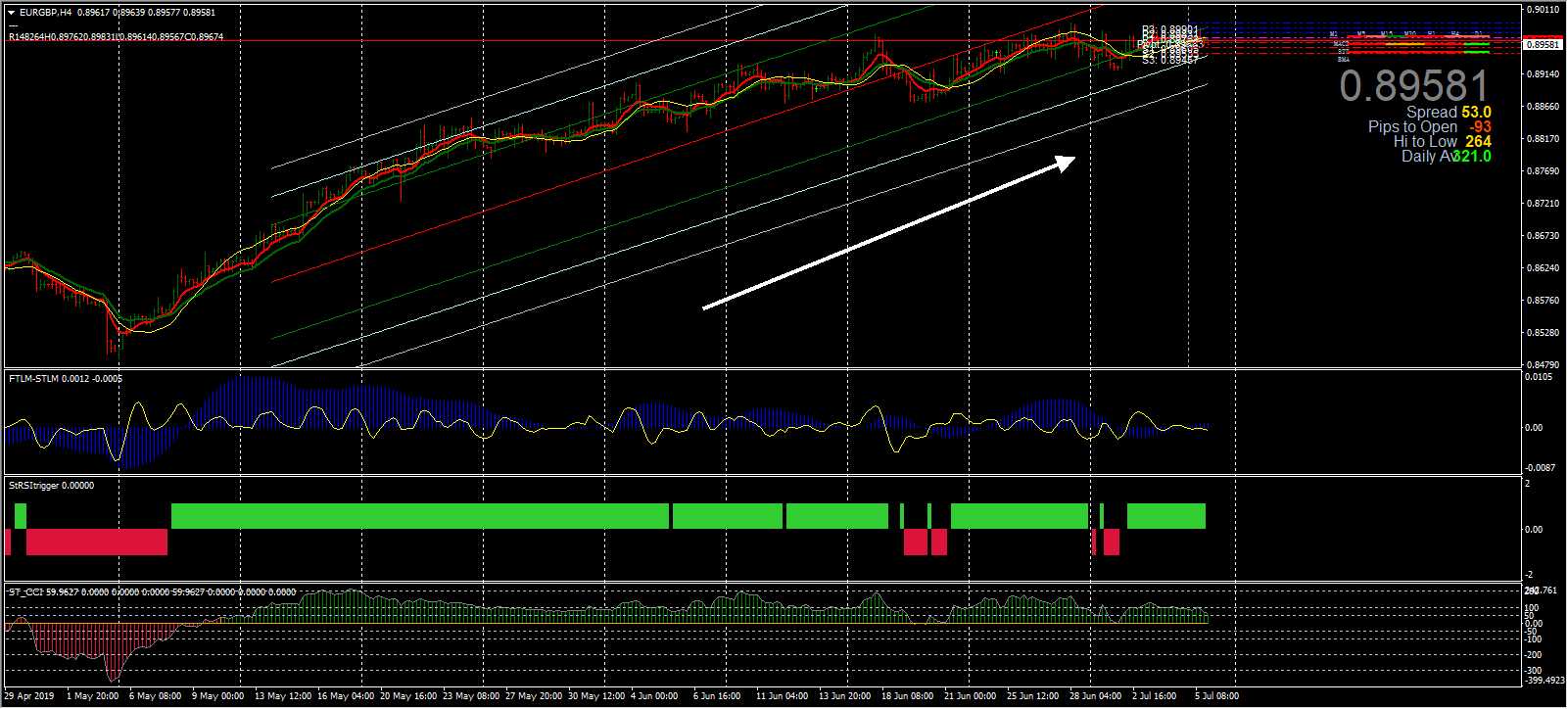Click the 13 May 12:00 time label
This screenshot has width=1568, height=709.
283,696
